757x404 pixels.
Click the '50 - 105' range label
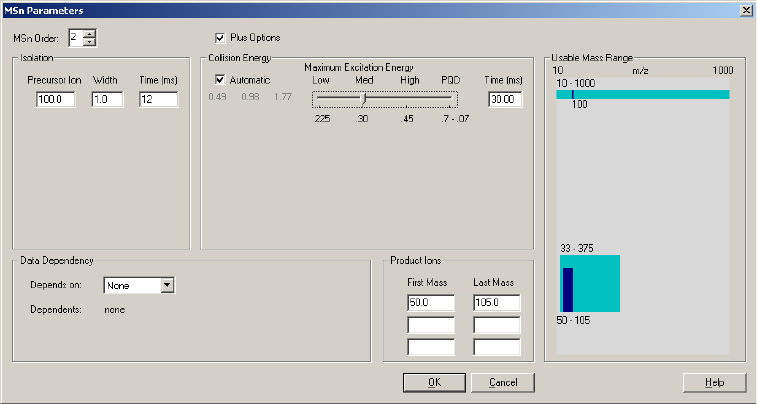pos(573,320)
